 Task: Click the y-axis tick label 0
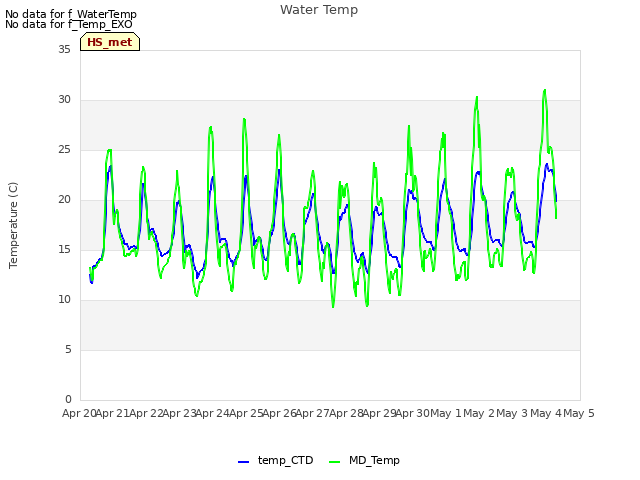pyautogui.click(x=68, y=399)
